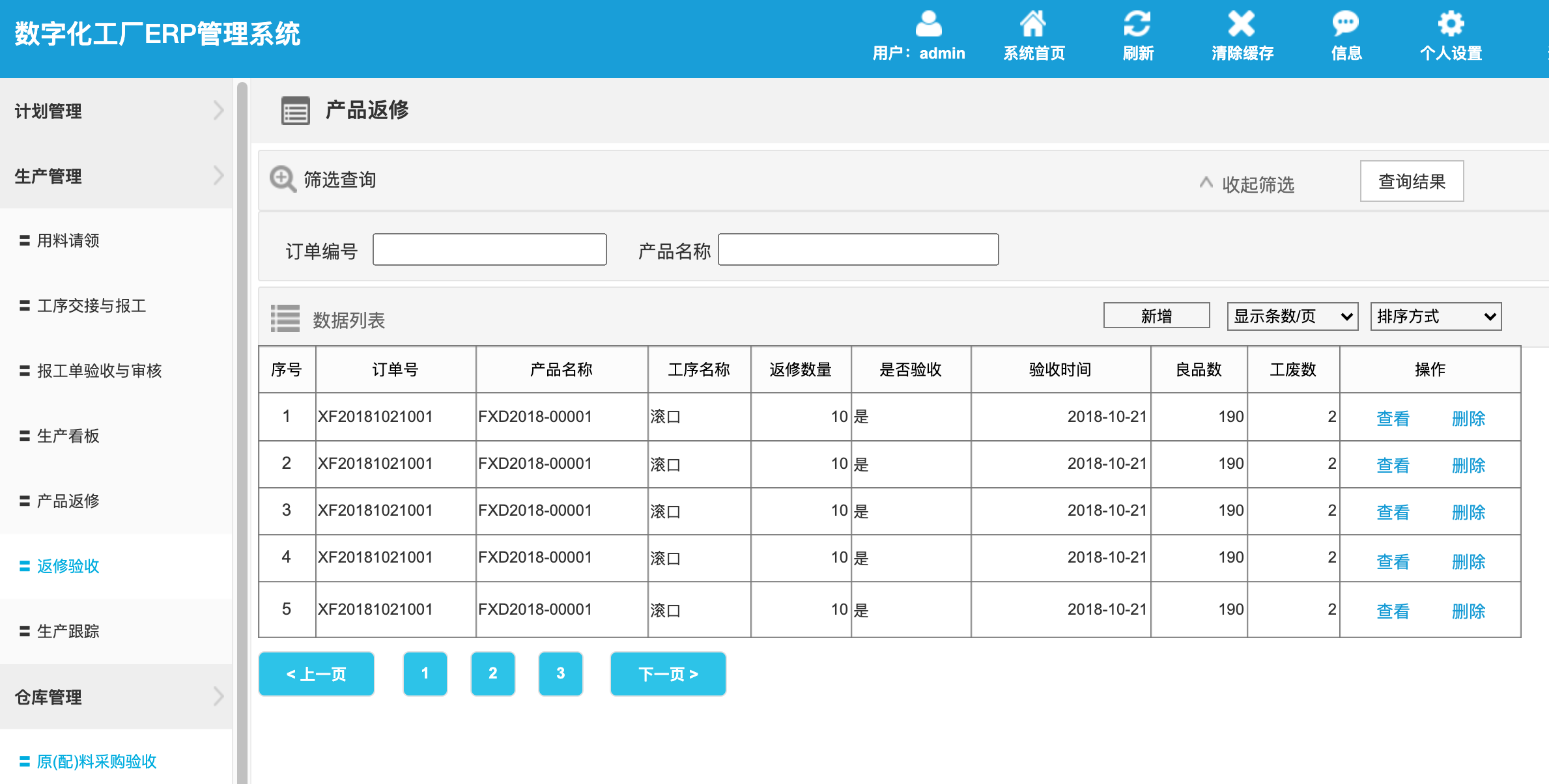This screenshot has width=1549, height=784.
Task: Open messages via speech bubble icon
Action: [1345, 25]
